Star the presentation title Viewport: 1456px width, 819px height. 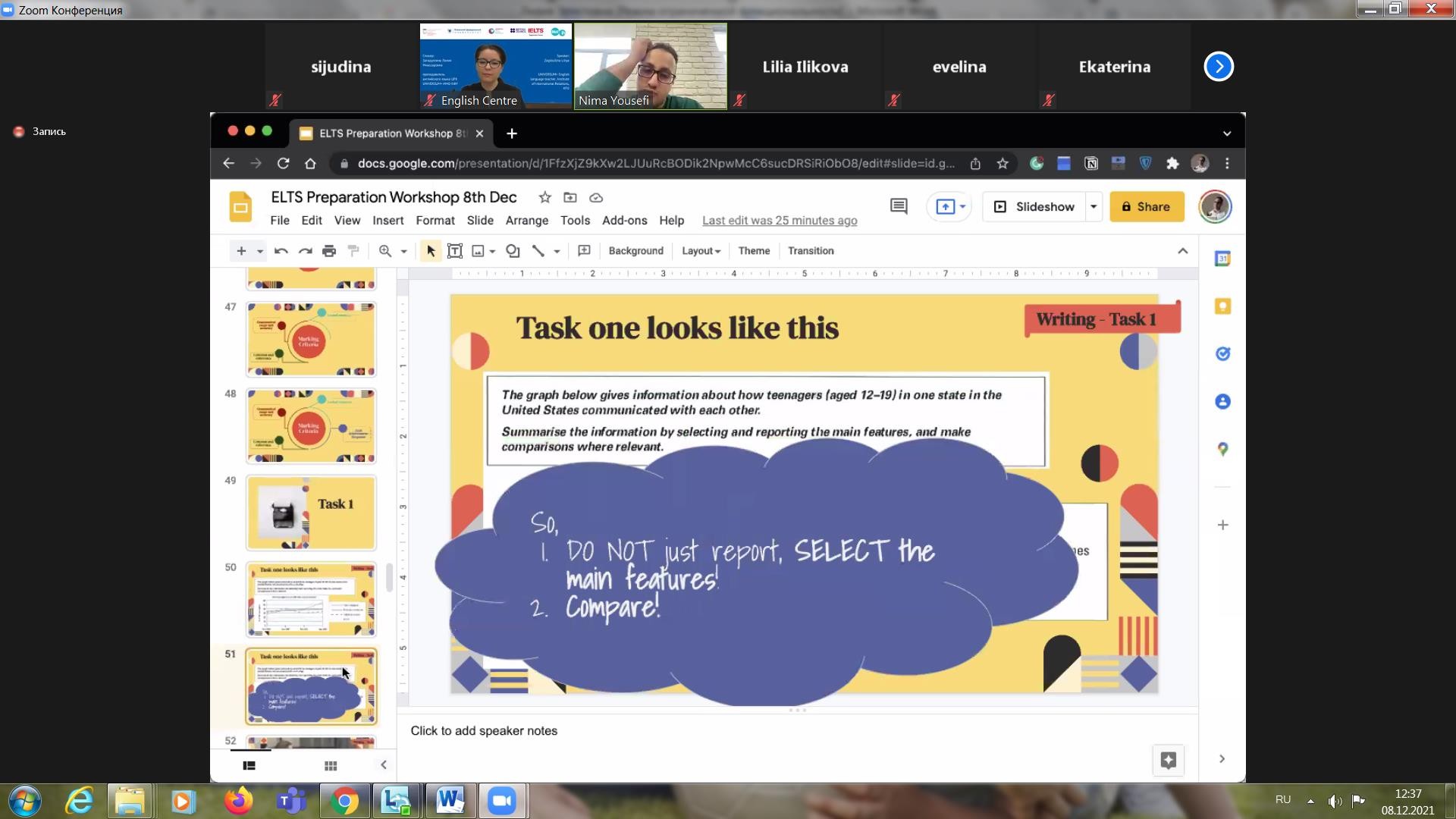point(544,198)
